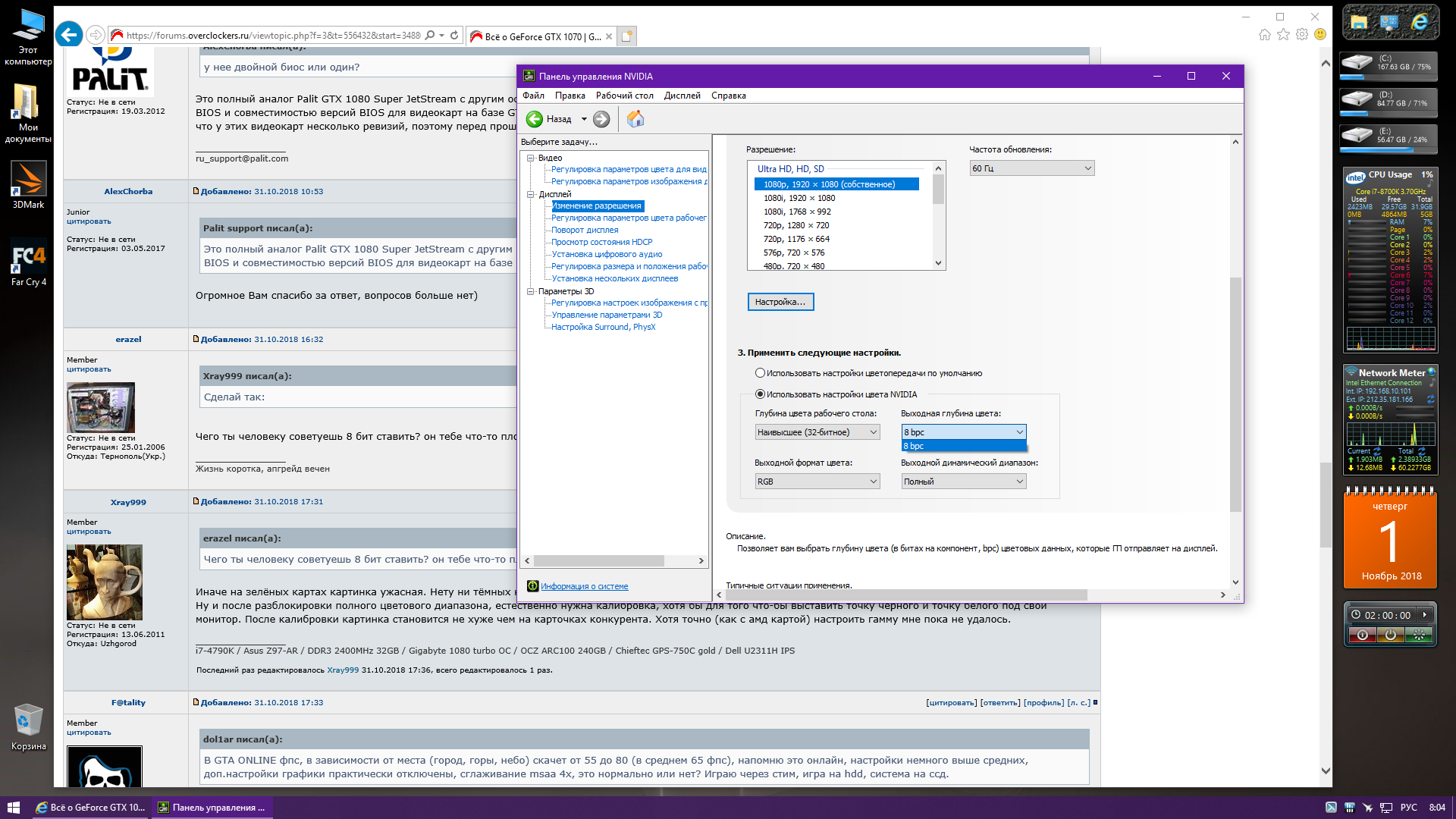Open the system information link

coord(584,586)
